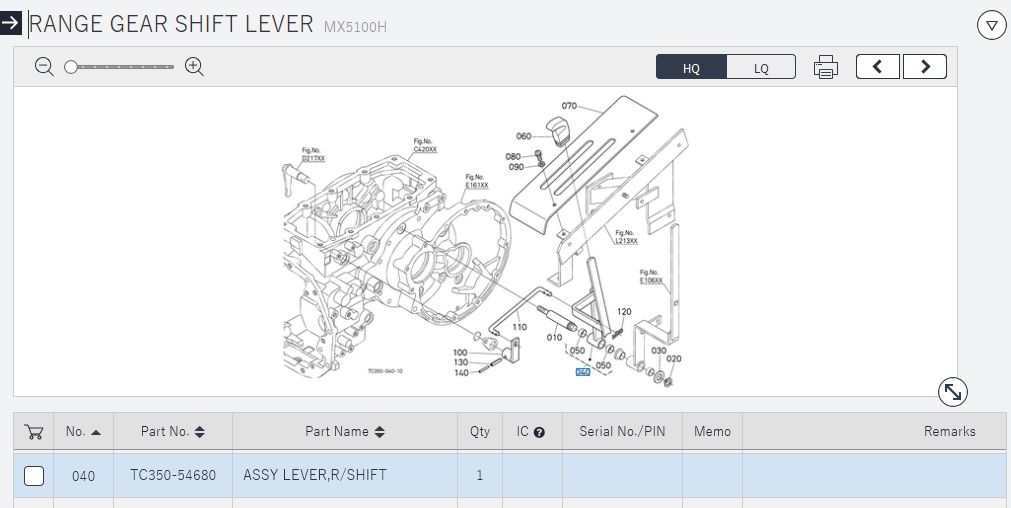Switch the diagram to LQ quality
The image size is (1011, 508).
[761, 68]
